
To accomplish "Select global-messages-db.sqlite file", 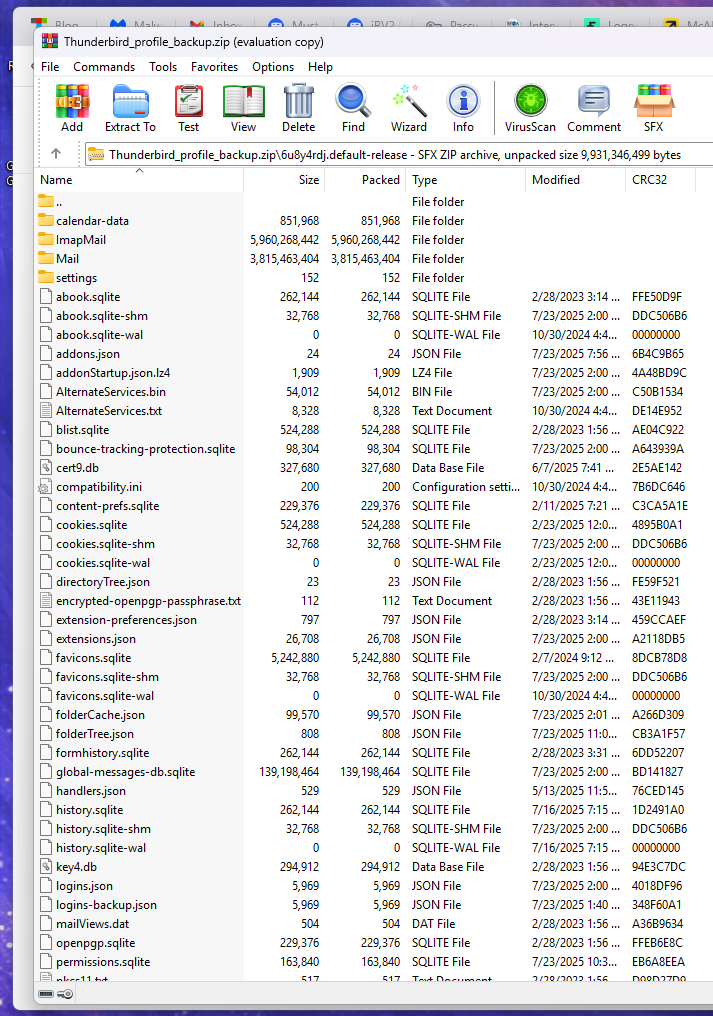I will [117, 772].
